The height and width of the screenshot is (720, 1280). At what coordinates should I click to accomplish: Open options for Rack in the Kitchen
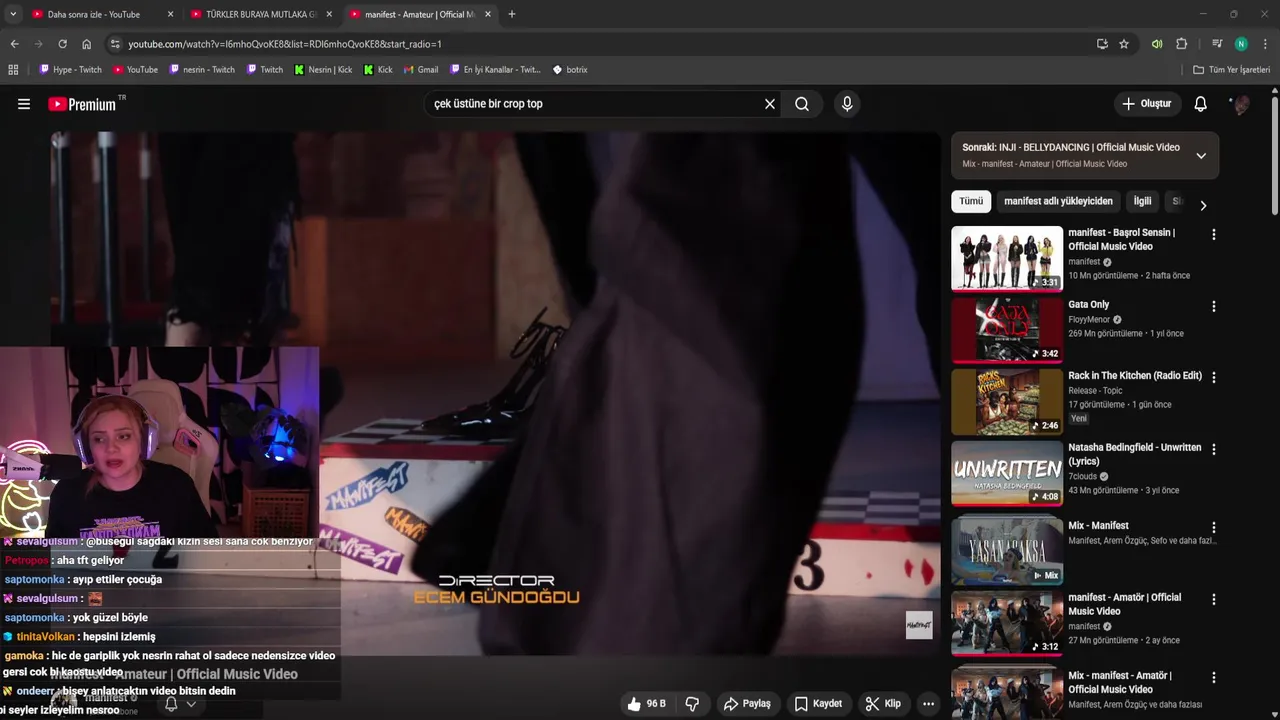coord(1214,377)
